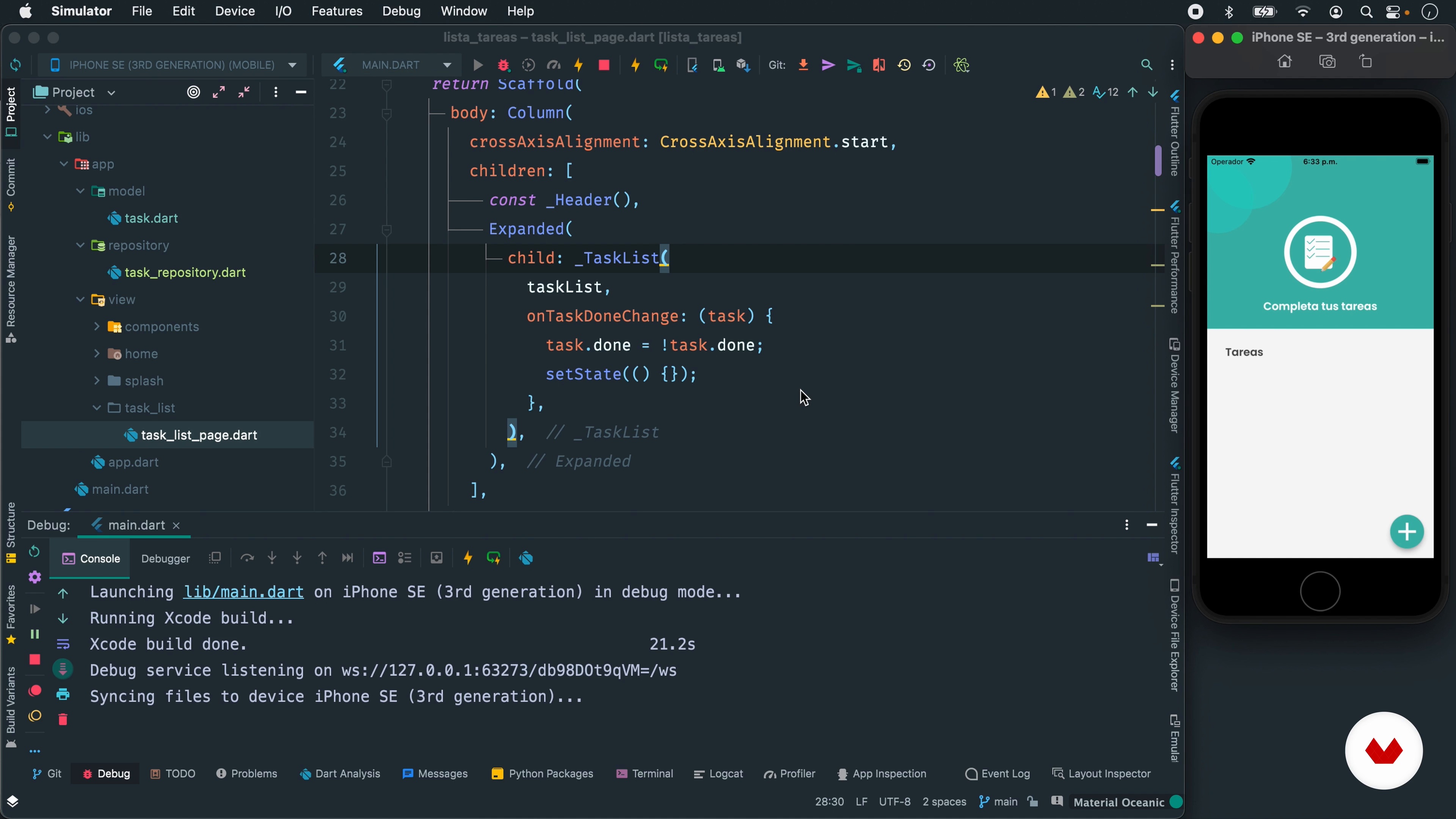Viewport: 1456px width, 819px height.
Task: Tap the plus add-task button in simulator
Action: (x=1407, y=531)
